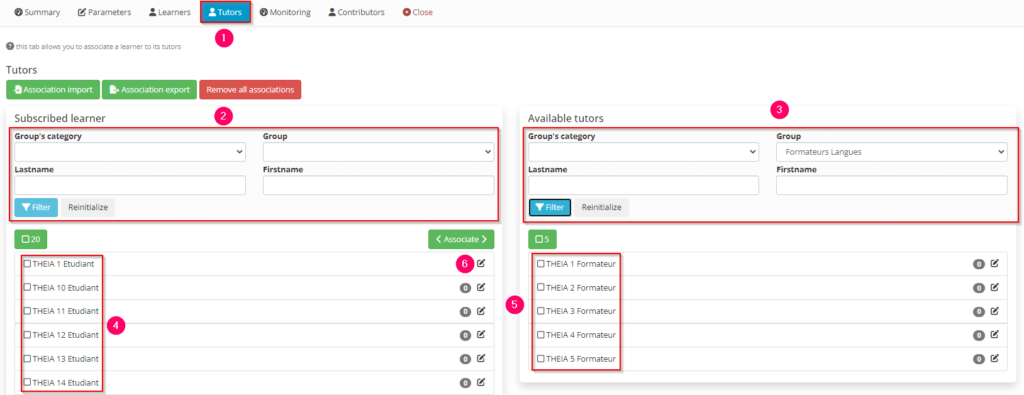Click count badge for THEIA 3 Formateur

[x=978, y=311]
